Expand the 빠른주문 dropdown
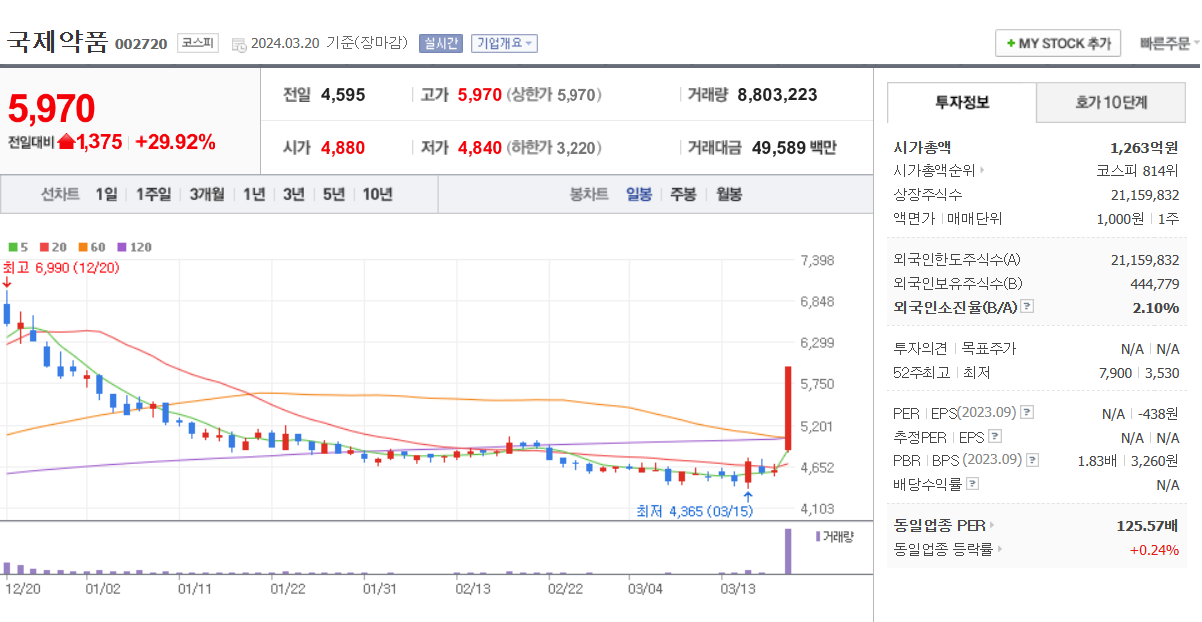 pyautogui.click(x=1169, y=44)
